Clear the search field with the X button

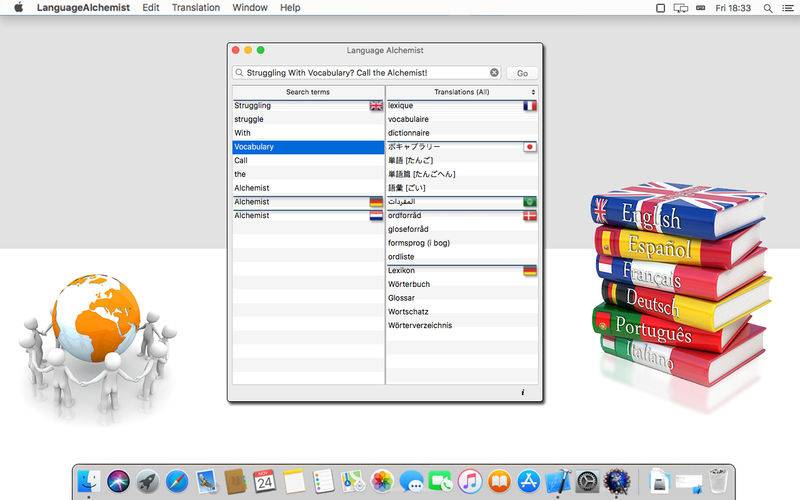point(494,72)
